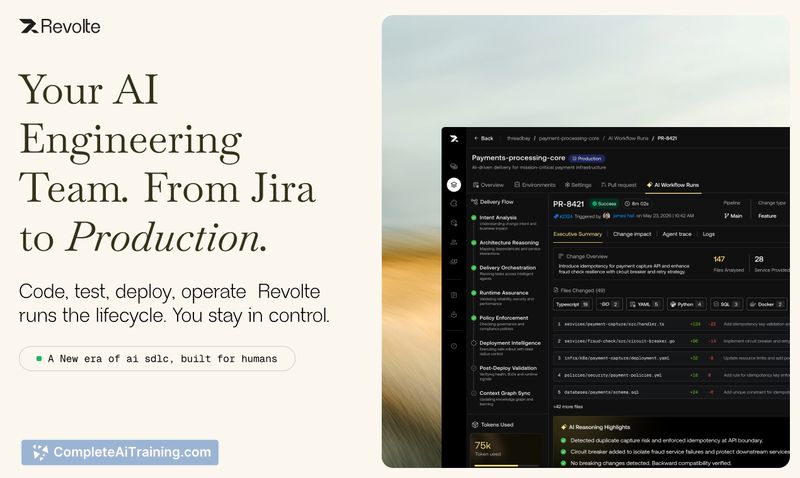Click the 75k tokens used progress bar
The height and width of the screenshot is (478, 800).
pyautogui.click(x=506, y=465)
